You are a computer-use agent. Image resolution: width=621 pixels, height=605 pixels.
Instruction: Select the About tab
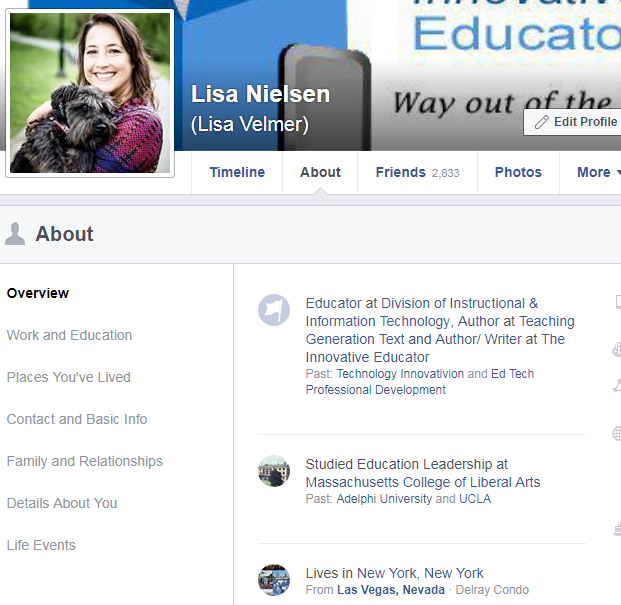(320, 172)
